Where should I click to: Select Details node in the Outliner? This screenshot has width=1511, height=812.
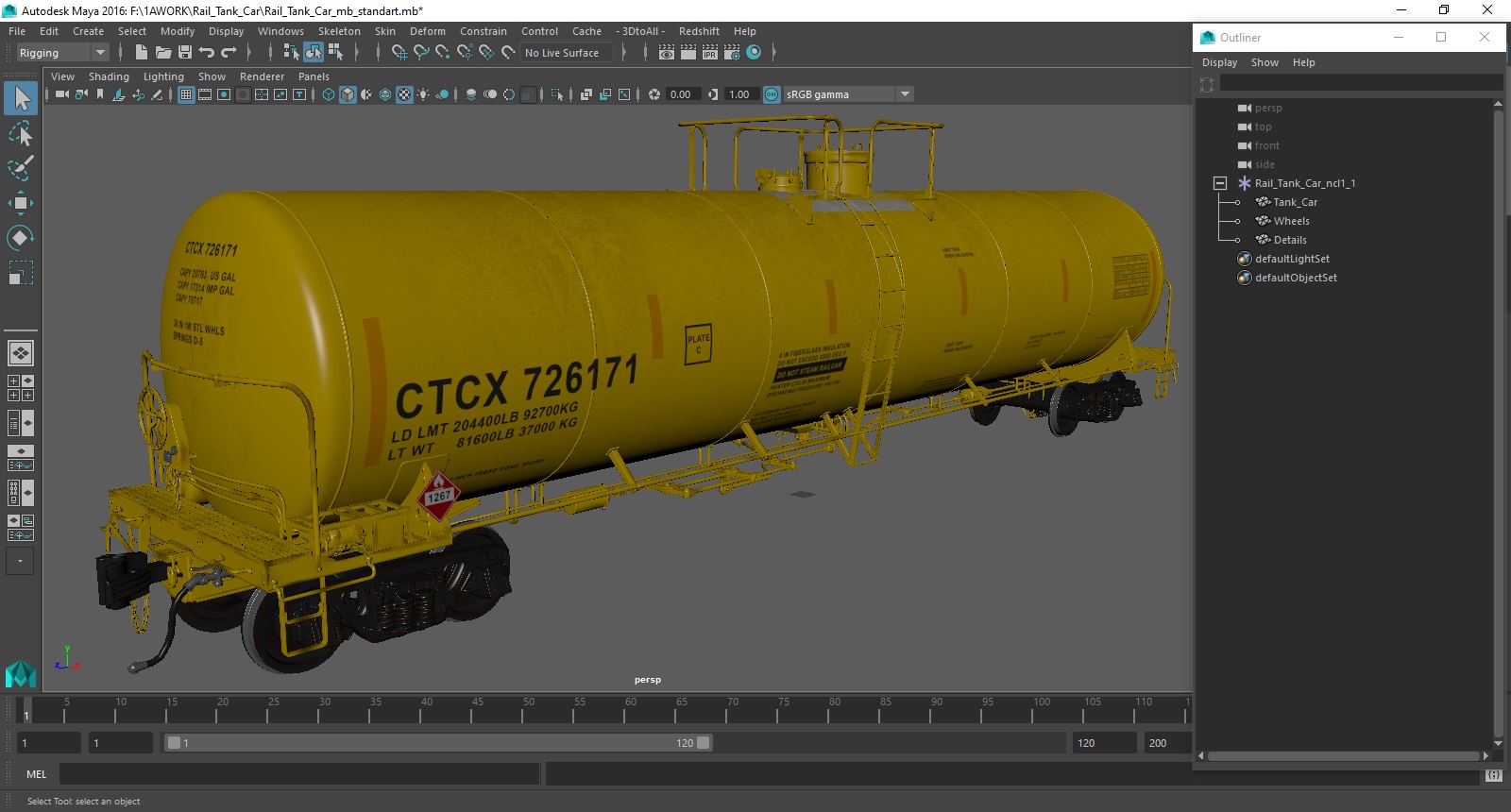1290,240
